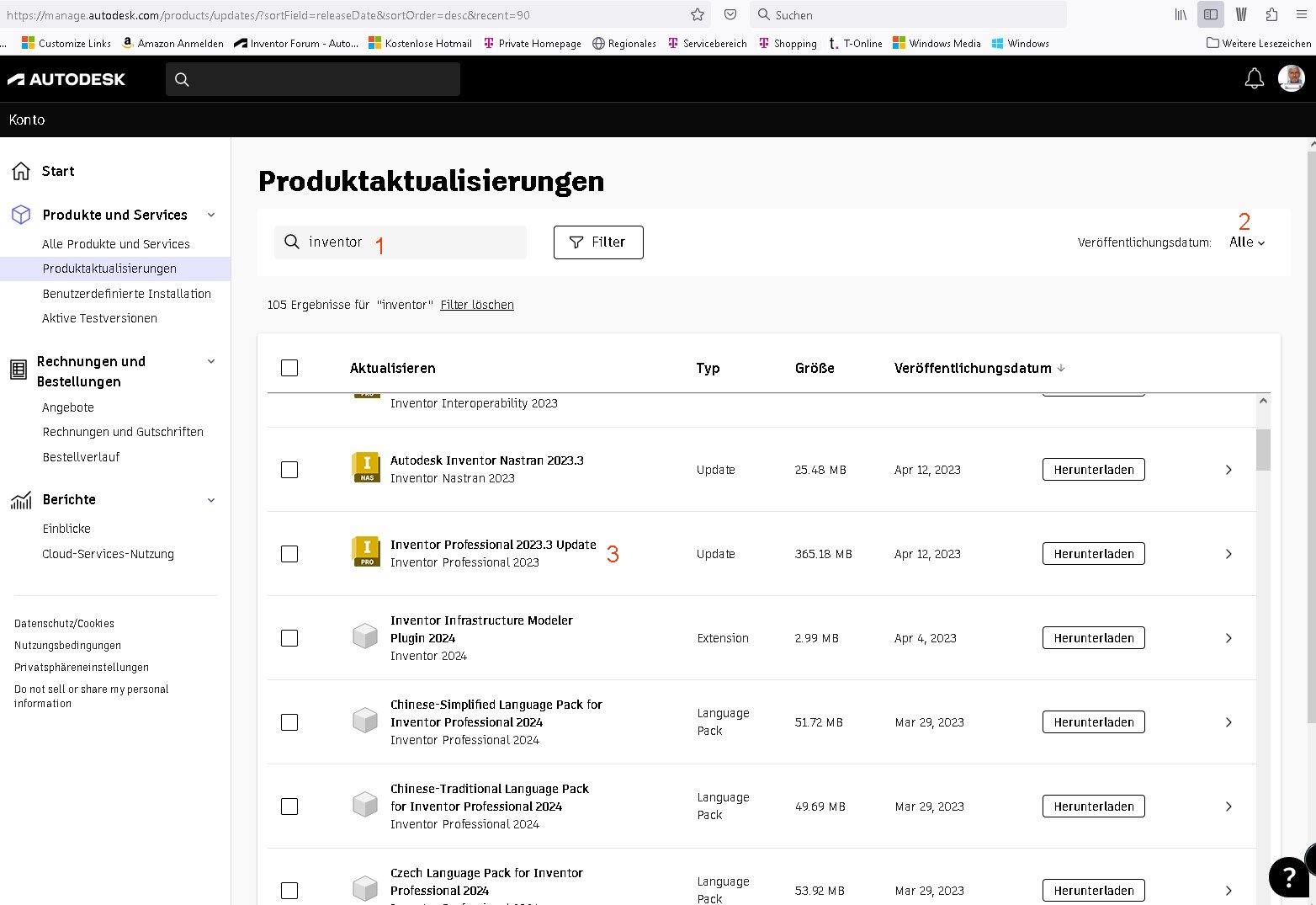Screen dimensions: 1316x905
Task: Click the Inventor Professional 2023.3 Update product icon
Action: click(x=366, y=552)
